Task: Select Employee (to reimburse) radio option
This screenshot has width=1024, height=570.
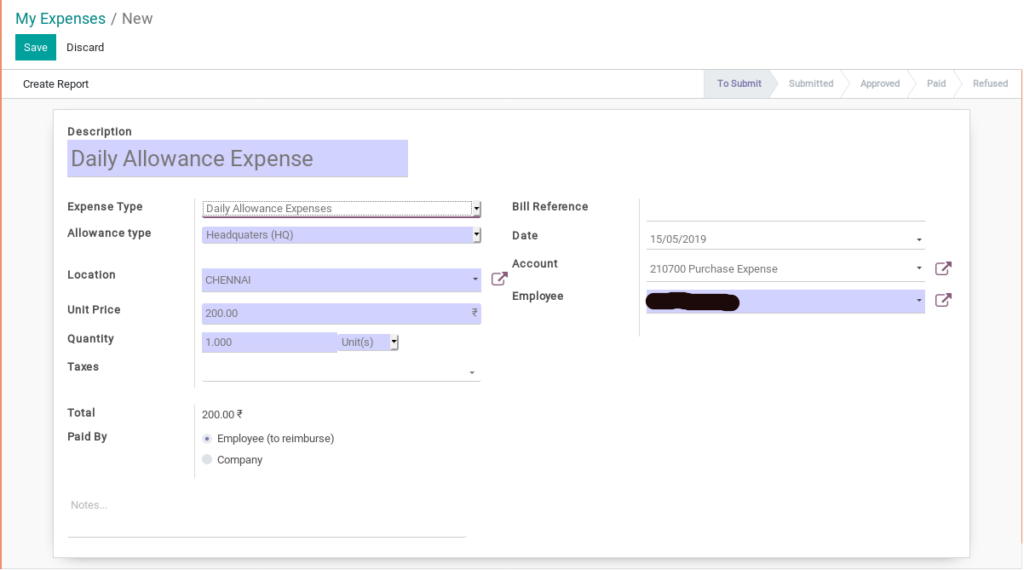Action: [207, 439]
